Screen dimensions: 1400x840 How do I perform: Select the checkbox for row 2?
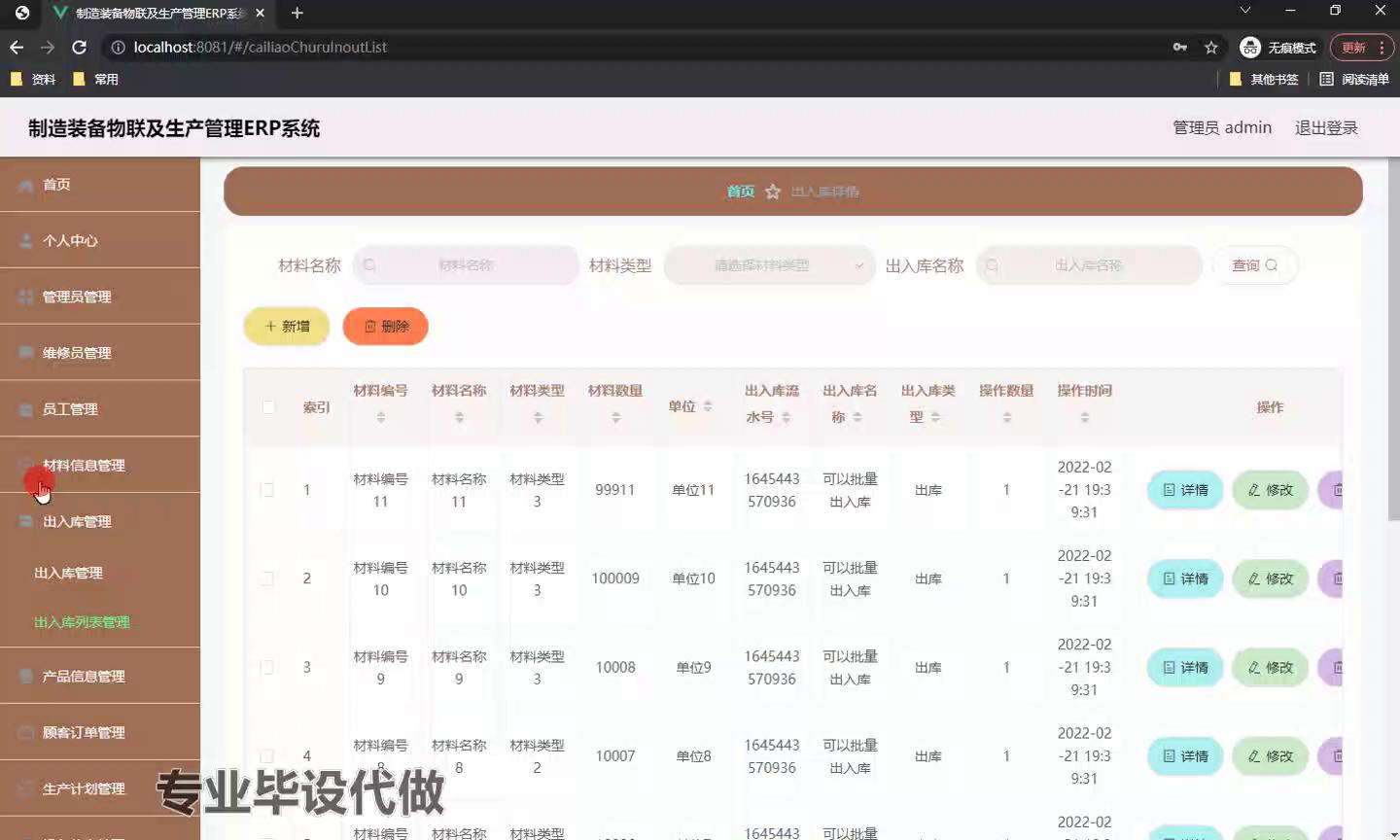pyautogui.click(x=267, y=578)
